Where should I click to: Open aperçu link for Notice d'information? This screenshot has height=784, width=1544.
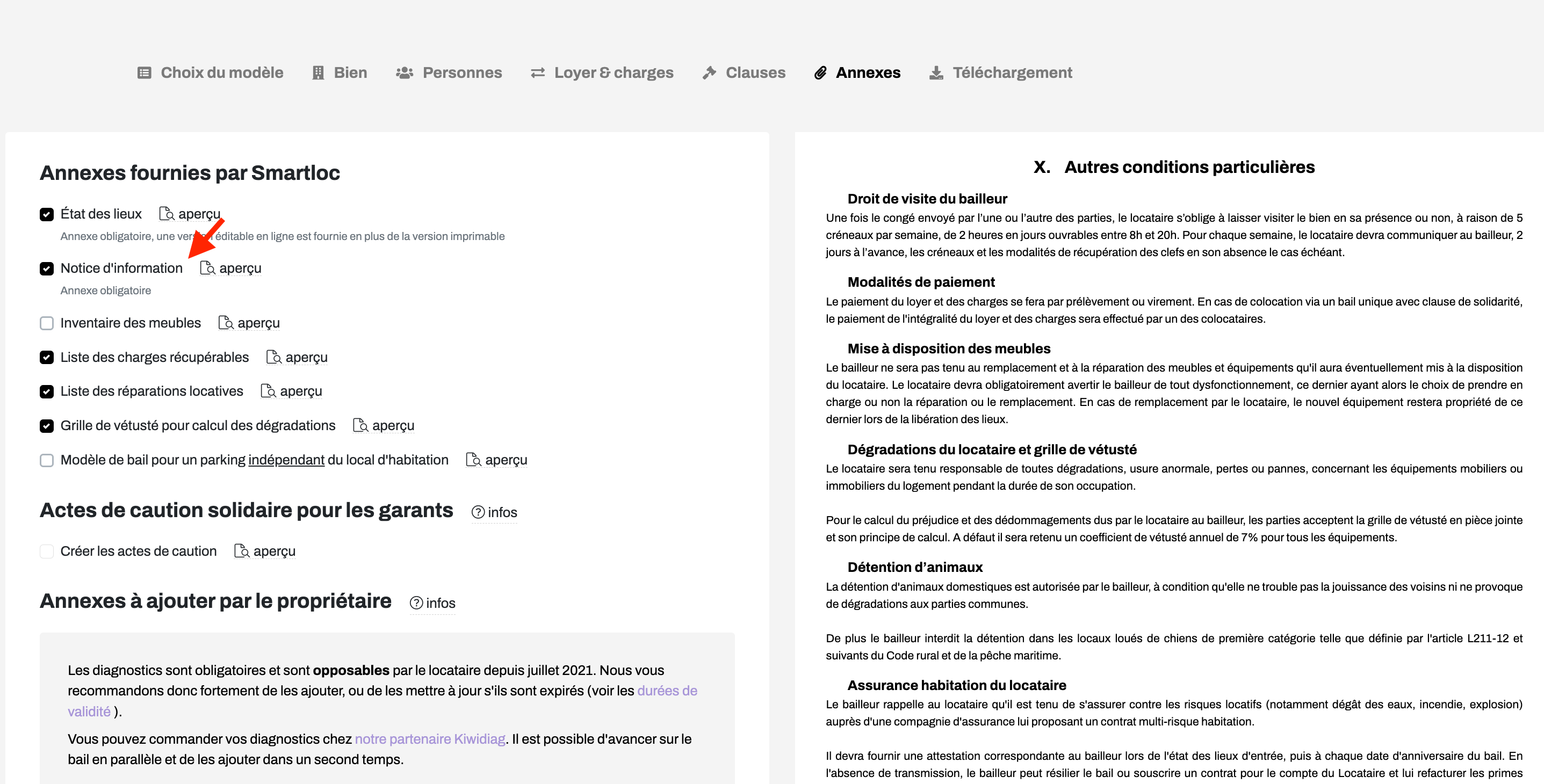click(x=240, y=268)
